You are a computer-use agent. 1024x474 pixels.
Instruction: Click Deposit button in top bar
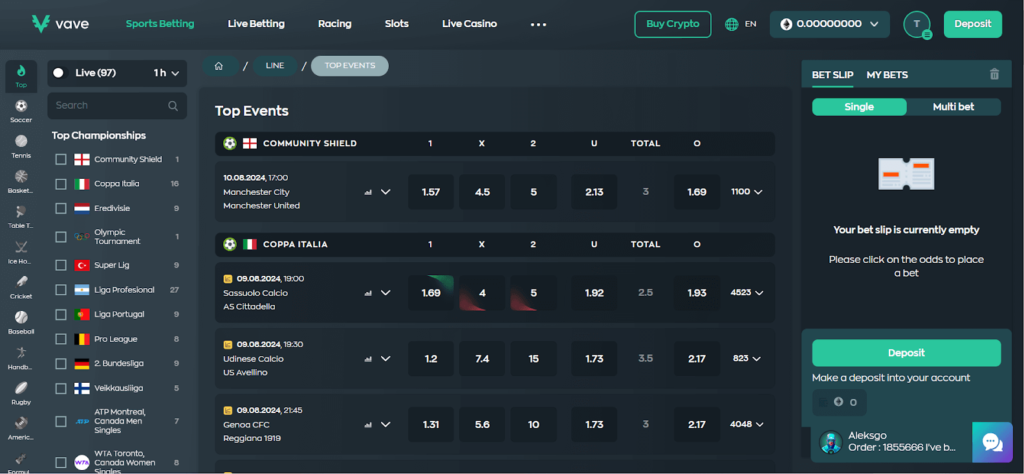click(x=972, y=24)
